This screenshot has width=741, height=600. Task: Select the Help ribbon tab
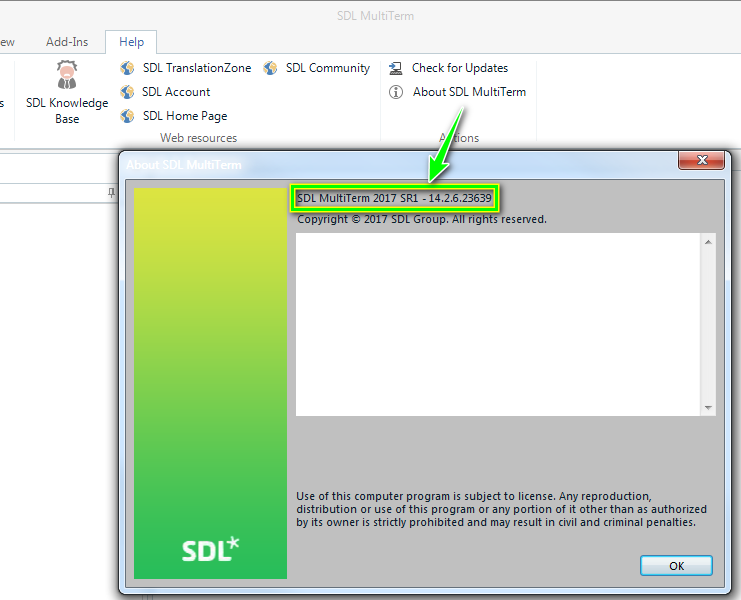click(131, 42)
